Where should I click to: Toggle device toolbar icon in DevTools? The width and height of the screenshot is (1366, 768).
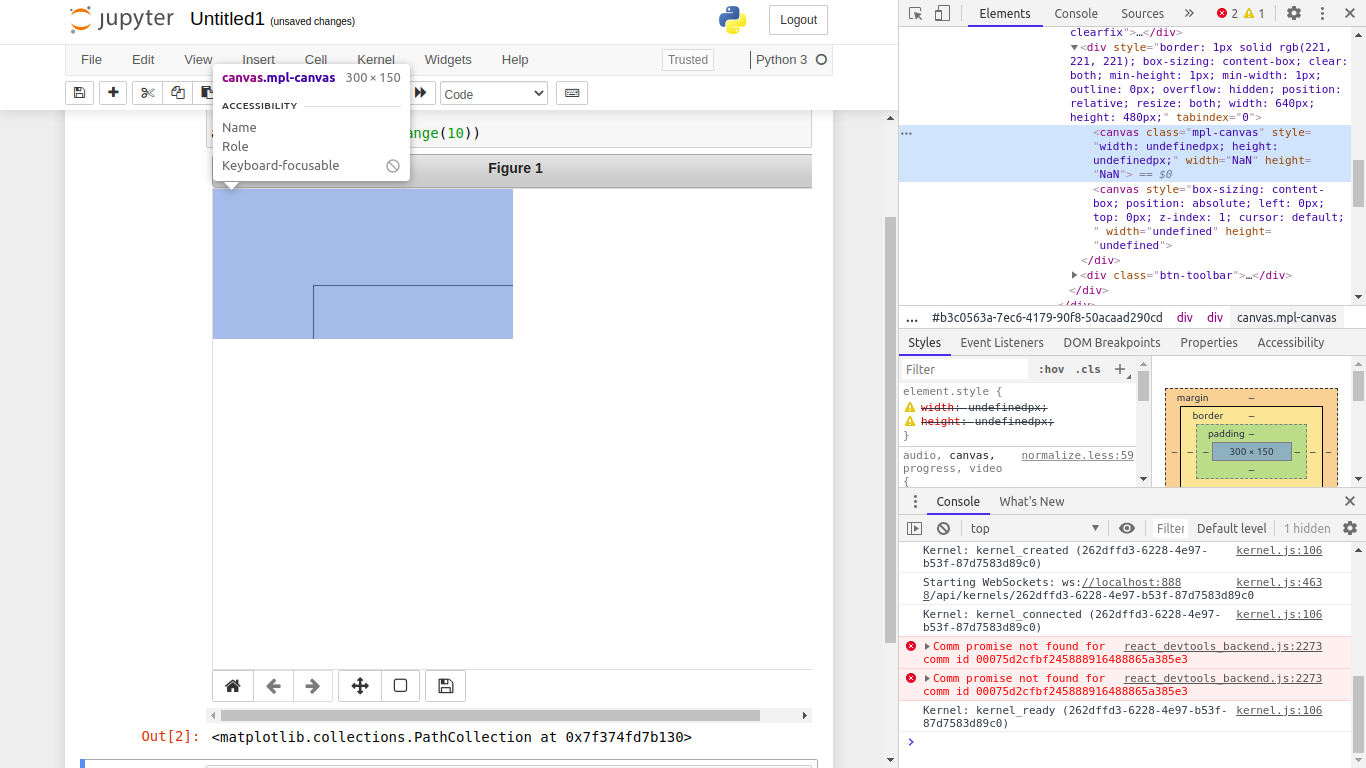pyautogui.click(x=942, y=13)
